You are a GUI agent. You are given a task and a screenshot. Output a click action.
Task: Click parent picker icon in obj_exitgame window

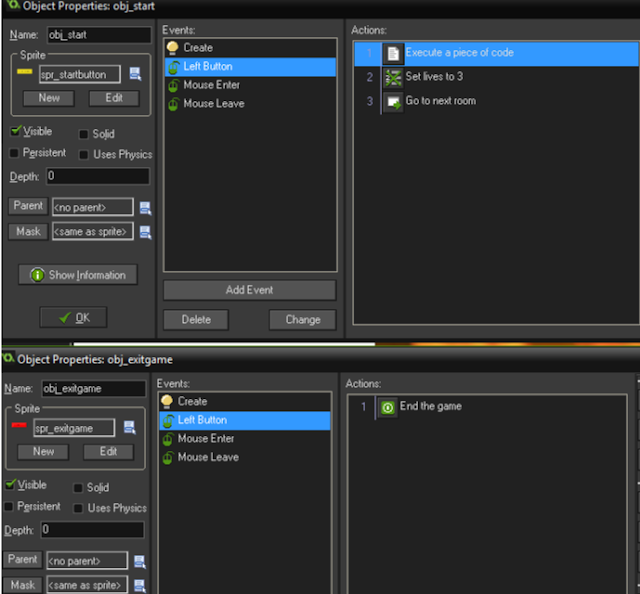[140, 561]
